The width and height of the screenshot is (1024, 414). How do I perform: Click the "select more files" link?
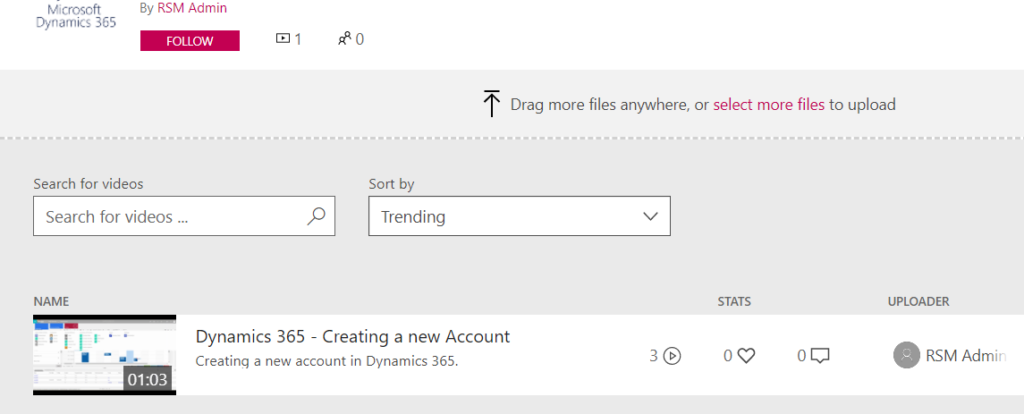pyautogui.click(x=768, y=104)
